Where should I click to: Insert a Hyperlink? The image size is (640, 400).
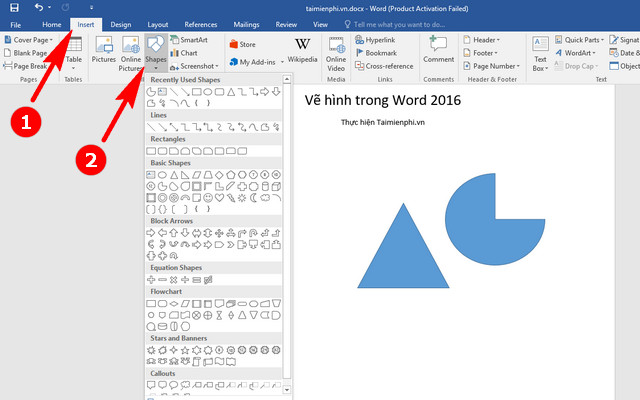(x=375, y=40)
